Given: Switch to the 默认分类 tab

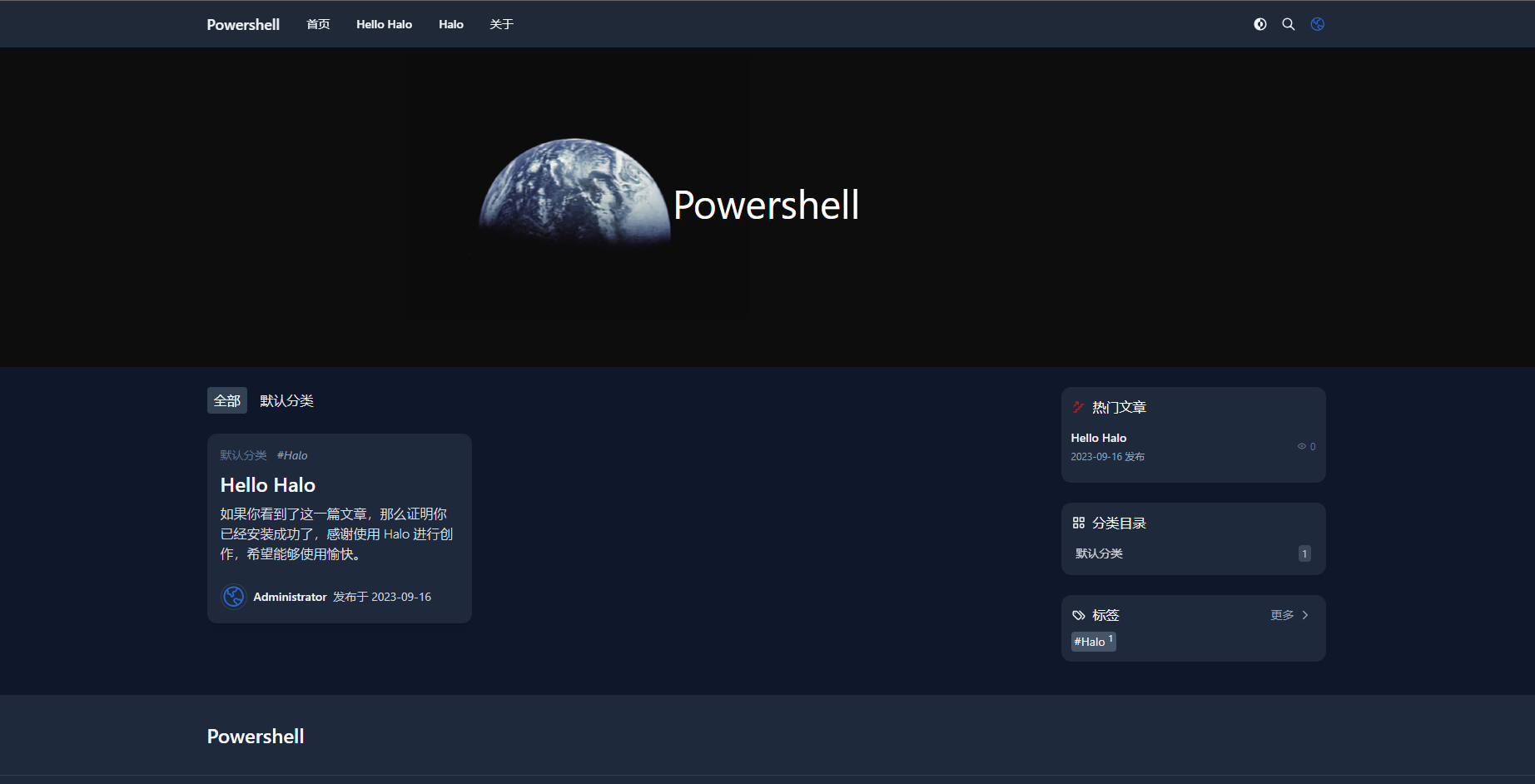Looking at the screenshot, I should pyautogui.click(x=286, y=400).
